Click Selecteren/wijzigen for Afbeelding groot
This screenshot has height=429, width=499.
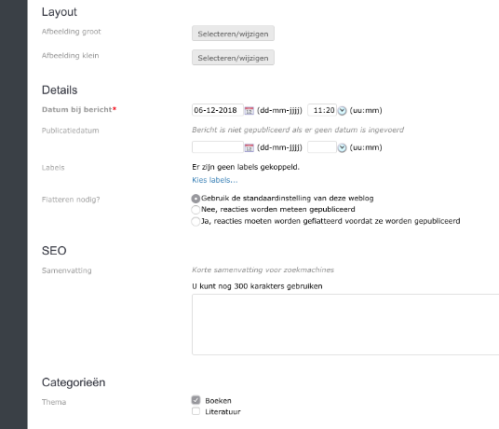tap(233, 34)
